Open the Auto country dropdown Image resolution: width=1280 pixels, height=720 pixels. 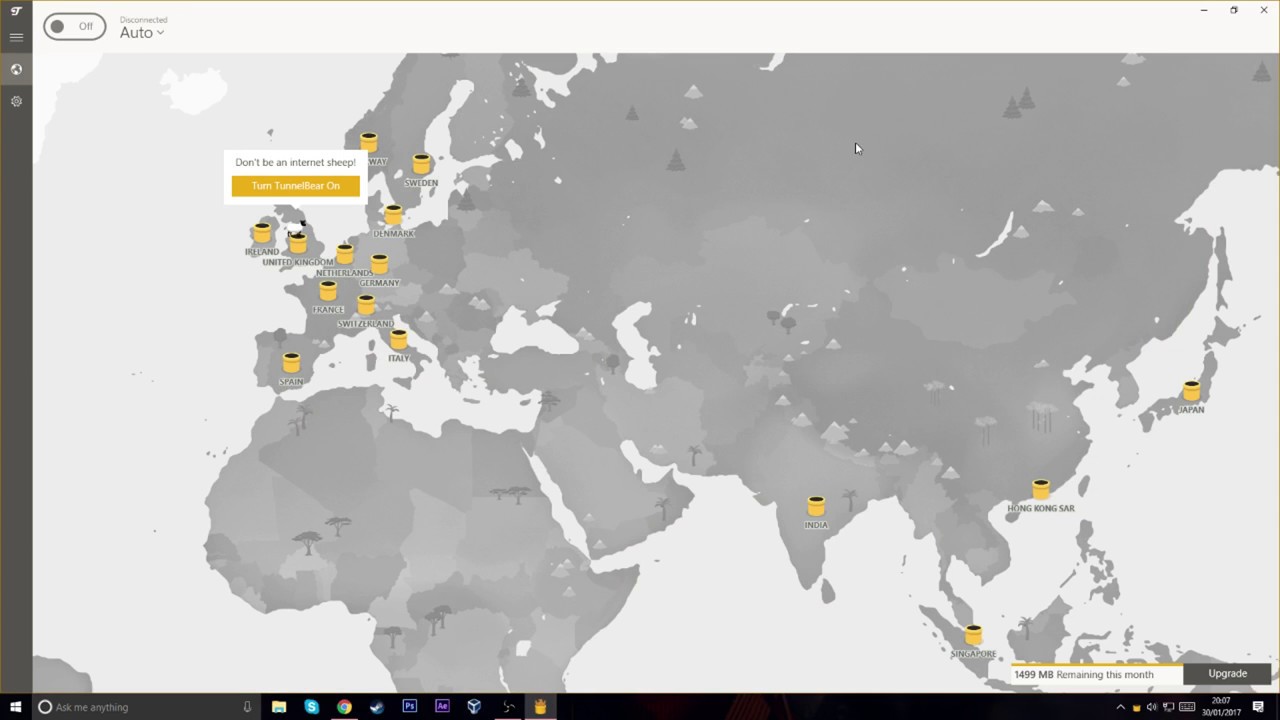coord(142,33)
